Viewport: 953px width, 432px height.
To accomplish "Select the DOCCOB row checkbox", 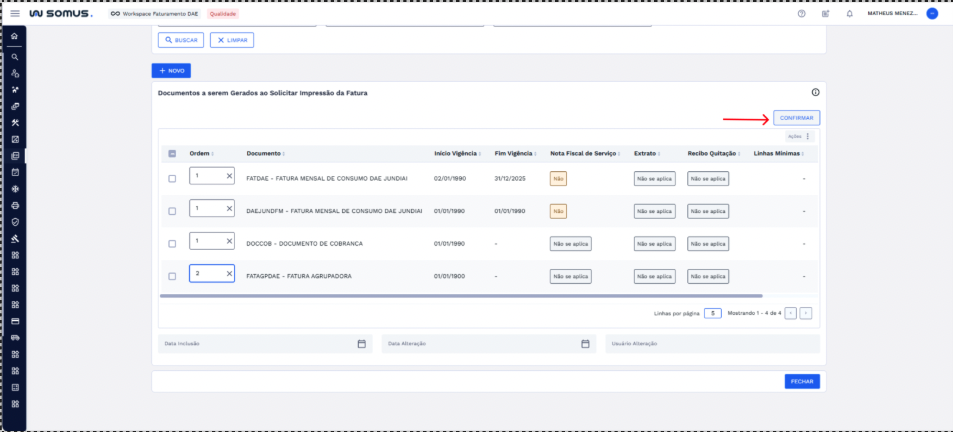I will (x=172, y=243).
